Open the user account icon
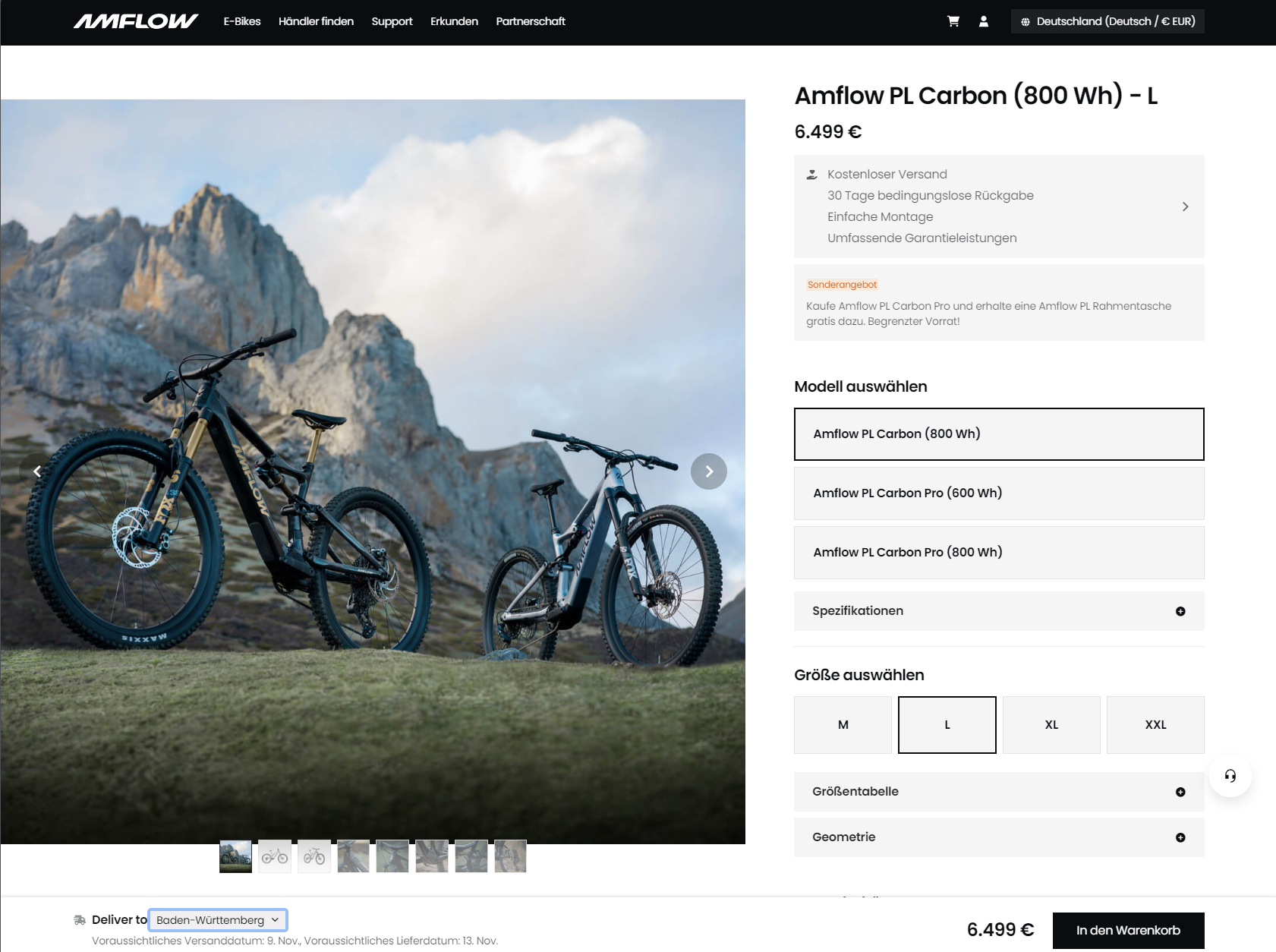 click(x=984, y=21)
